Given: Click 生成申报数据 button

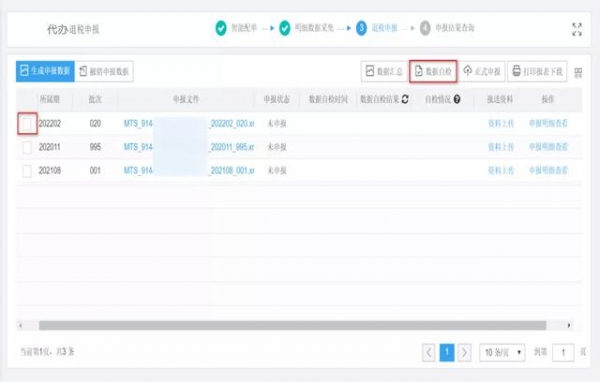Looking at the screenshot, I should (x=45, y=71).
